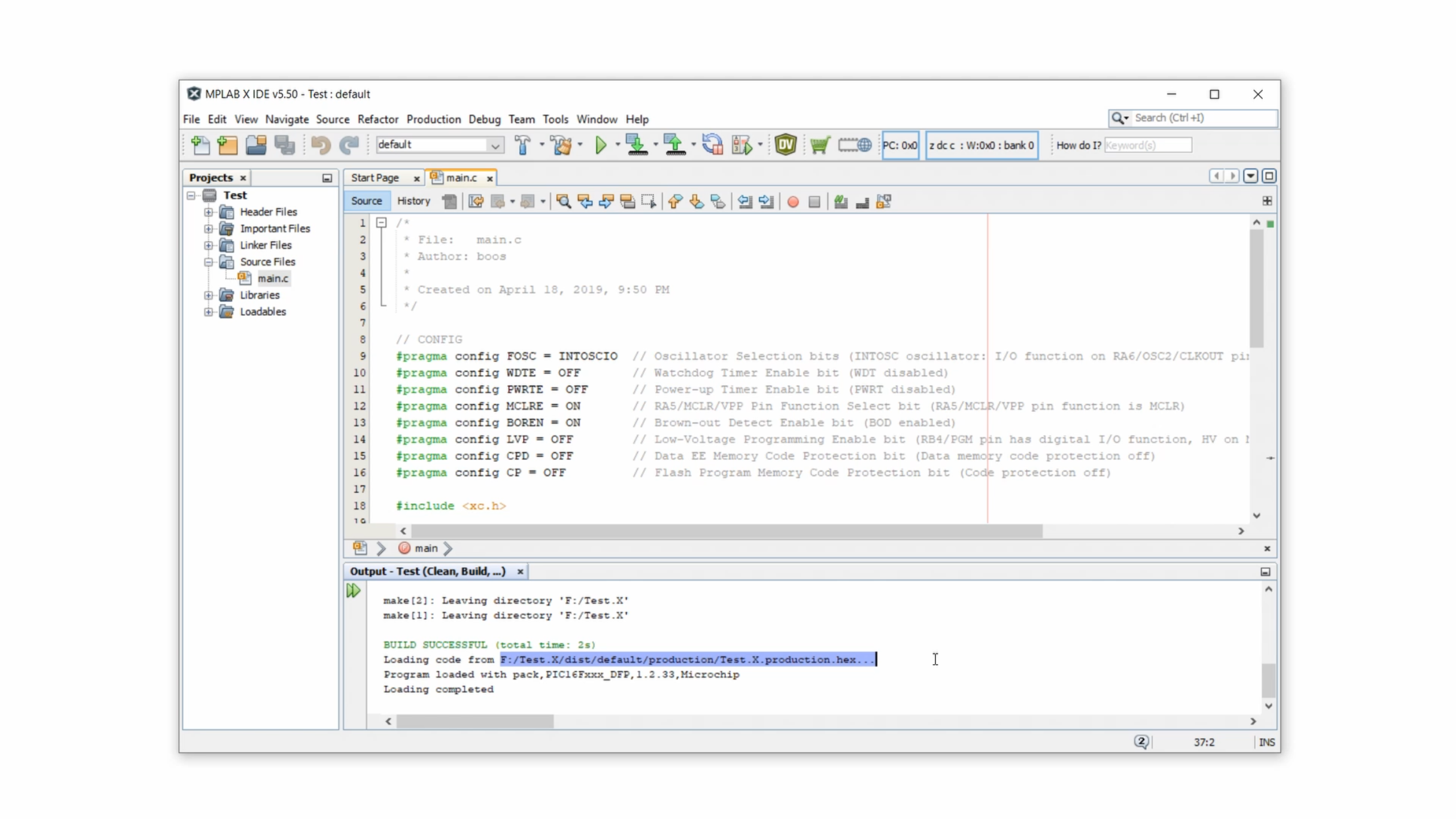Open main.c in the Projects tree
Screen dimensions: 1456x819
272,278
